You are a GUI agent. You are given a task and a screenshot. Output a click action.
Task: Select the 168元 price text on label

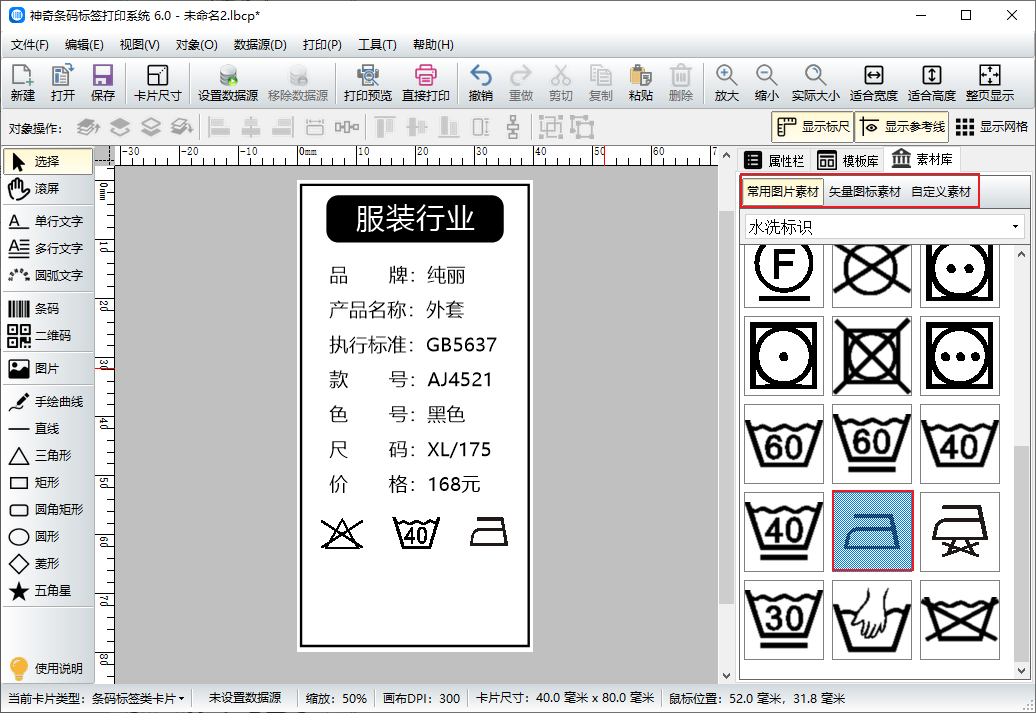click(453, 484)
